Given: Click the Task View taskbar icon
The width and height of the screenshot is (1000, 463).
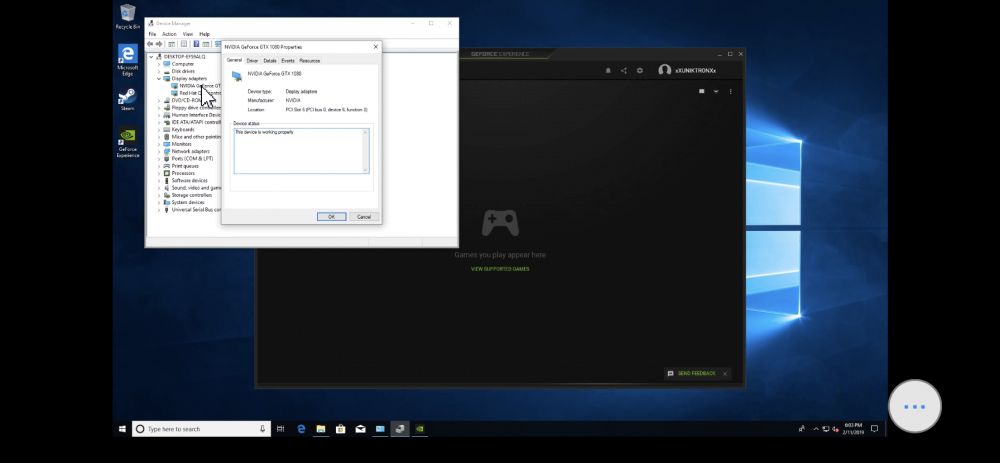Looking at the screenshot, I should pyautogui.click(x=280, y=429).
